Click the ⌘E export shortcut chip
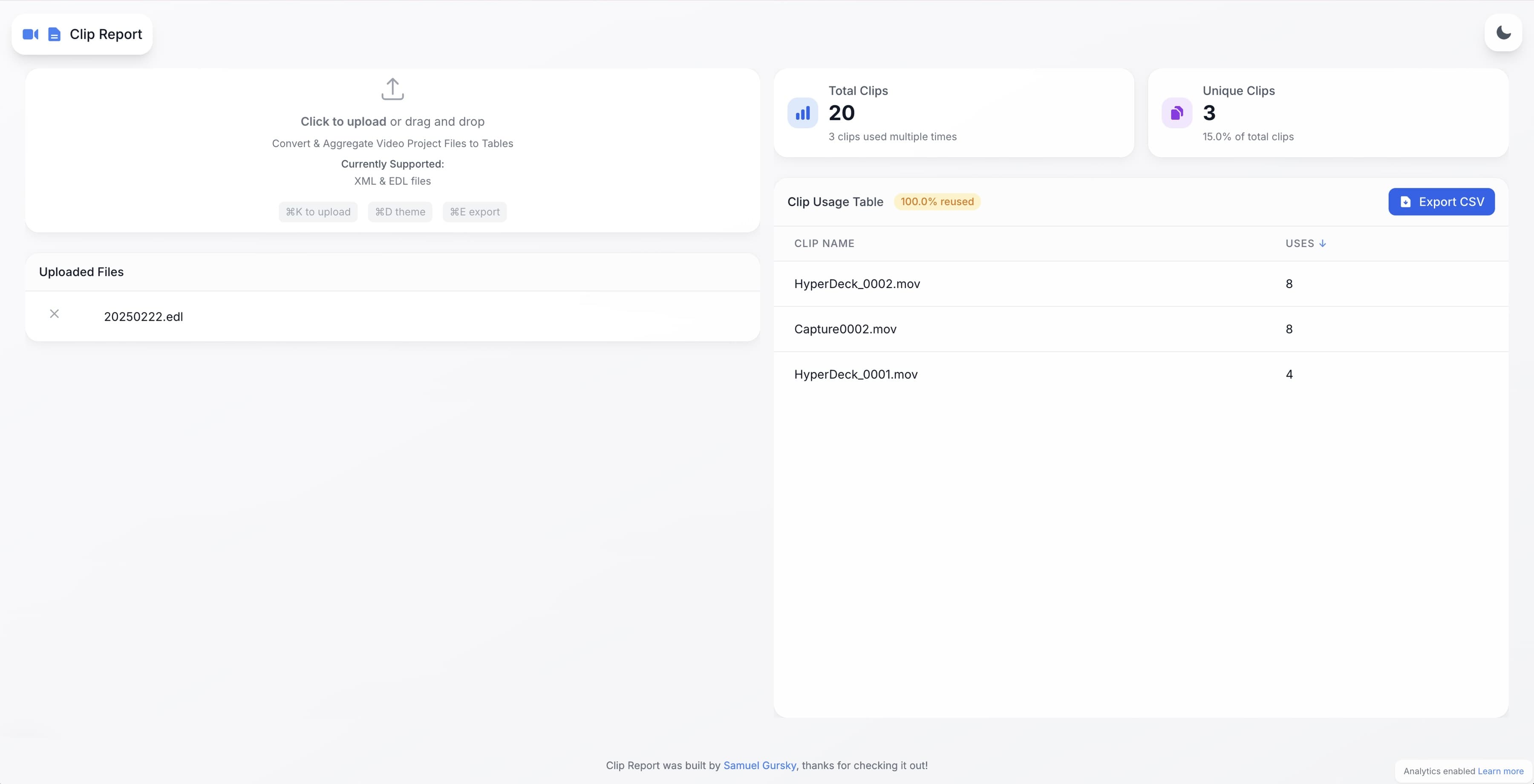Viewport: 1534px width, 784px height. point(475,212)
